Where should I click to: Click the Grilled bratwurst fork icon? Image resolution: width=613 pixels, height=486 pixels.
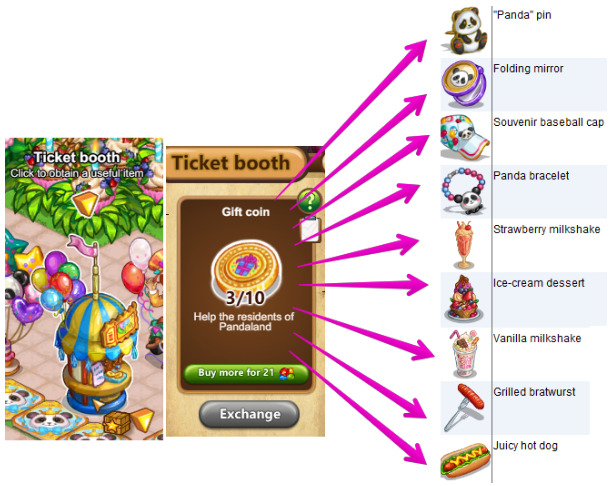(x=464, y=407)
